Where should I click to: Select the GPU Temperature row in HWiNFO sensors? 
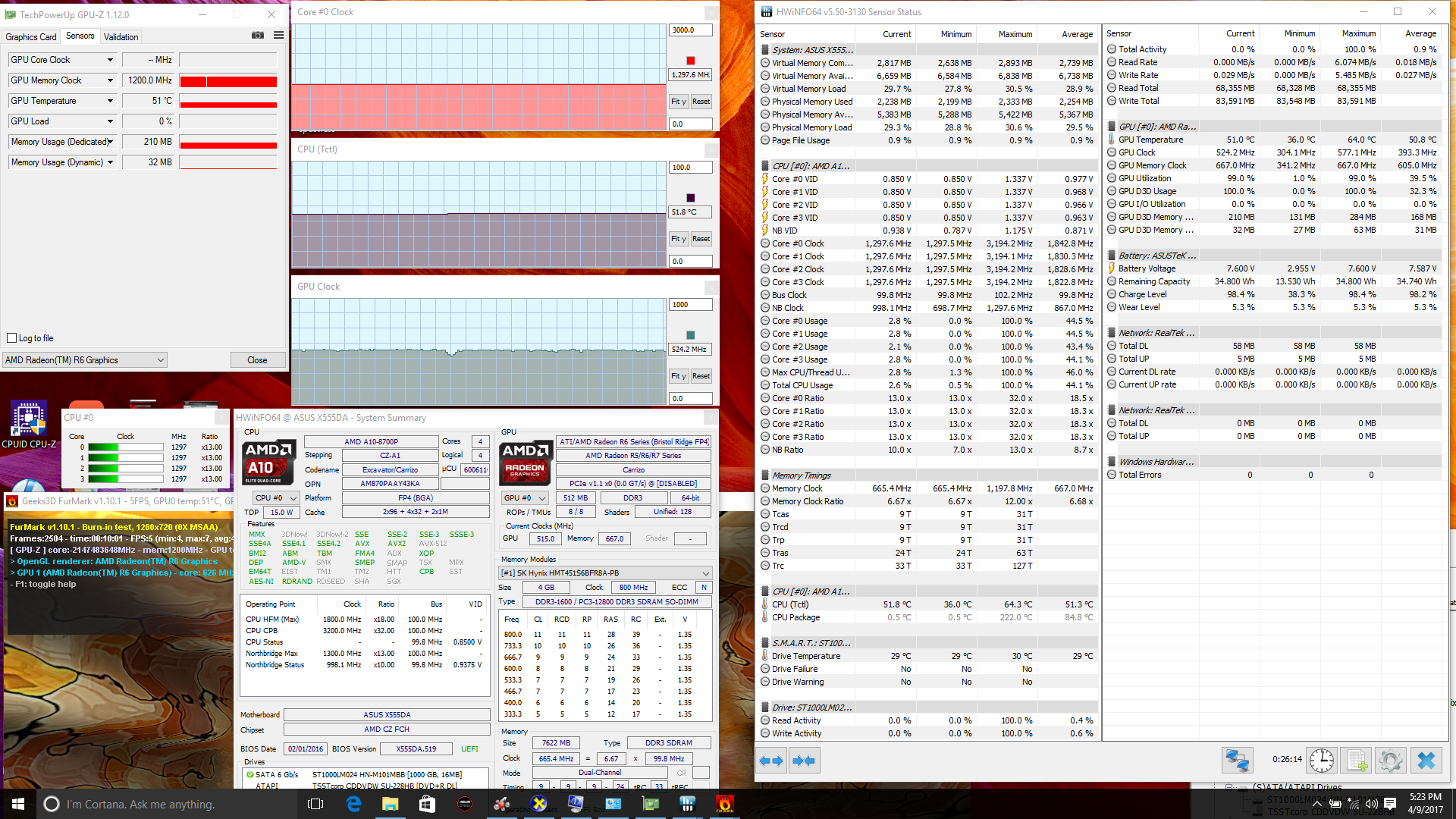click(x=1273, y=140)
